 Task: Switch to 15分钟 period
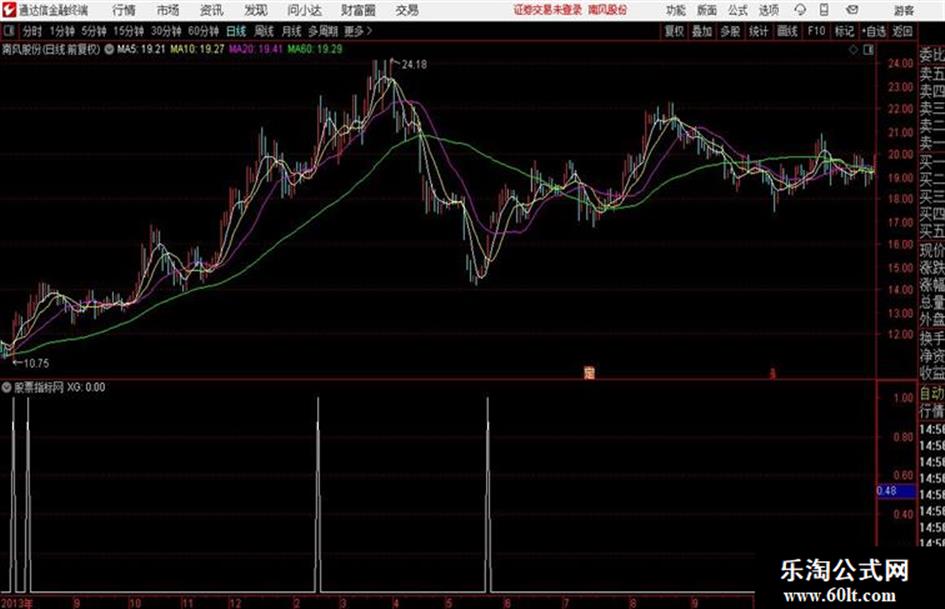tap(128, 31)
